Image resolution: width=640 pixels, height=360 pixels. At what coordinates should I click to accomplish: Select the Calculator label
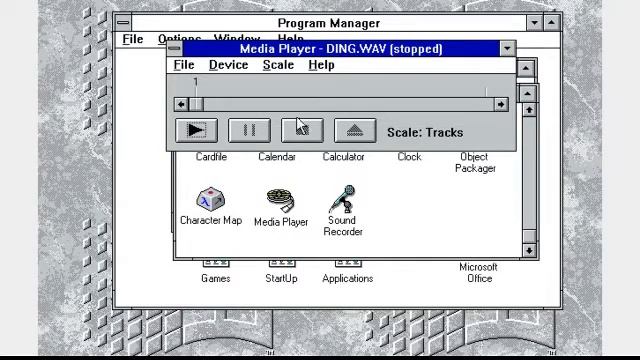pos(343,157)
